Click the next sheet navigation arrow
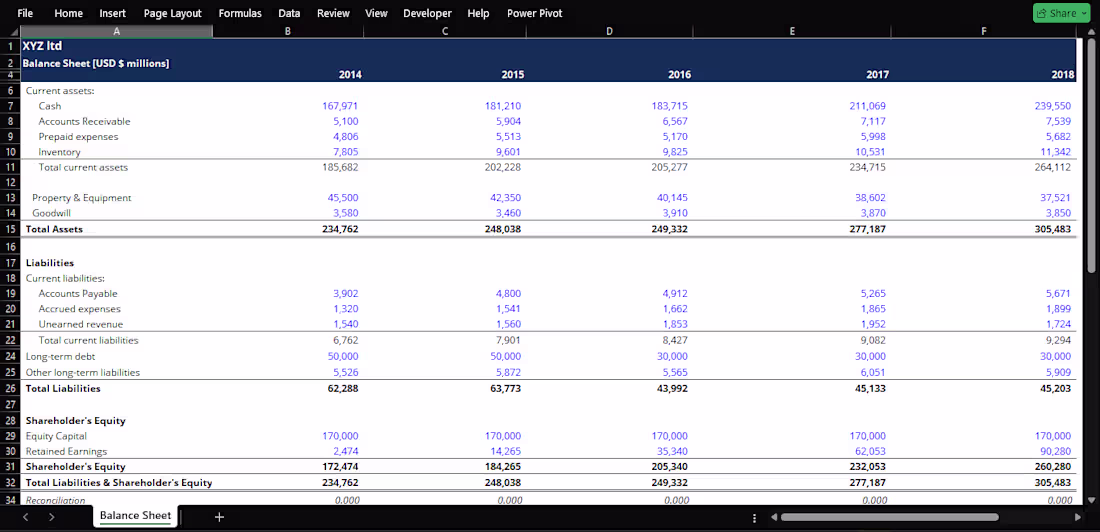1100x532 pixels. 52,517
